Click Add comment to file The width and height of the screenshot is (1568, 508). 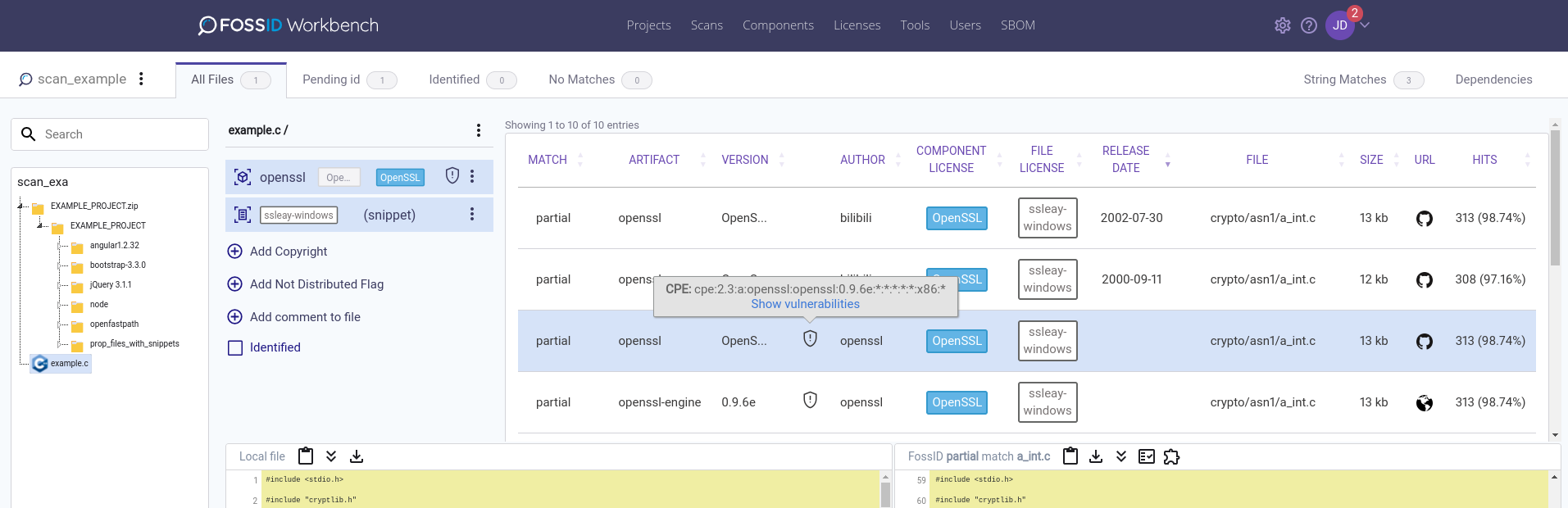(305, 317)
